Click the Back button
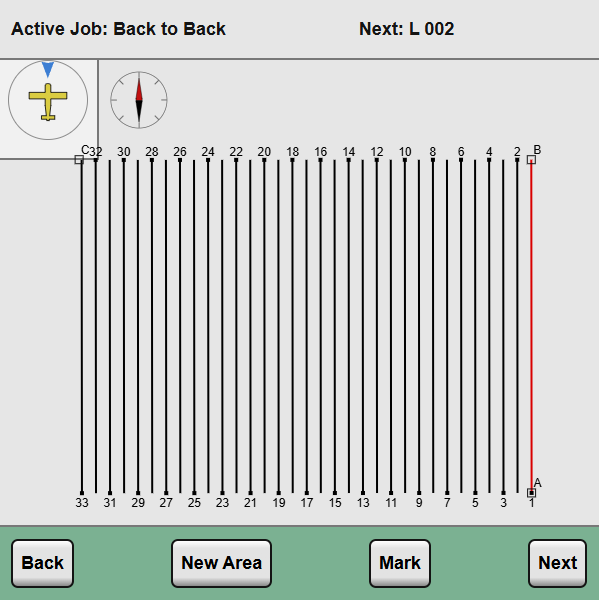This screenshot has width=599, height=601. click(42, 563)
